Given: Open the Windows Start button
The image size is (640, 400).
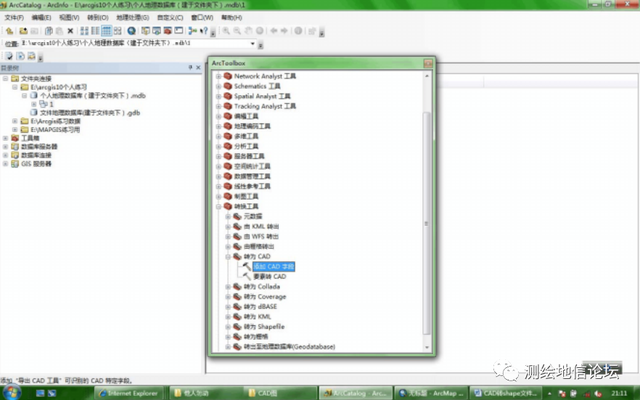Looking at the screenshot, I should [12, 393].
